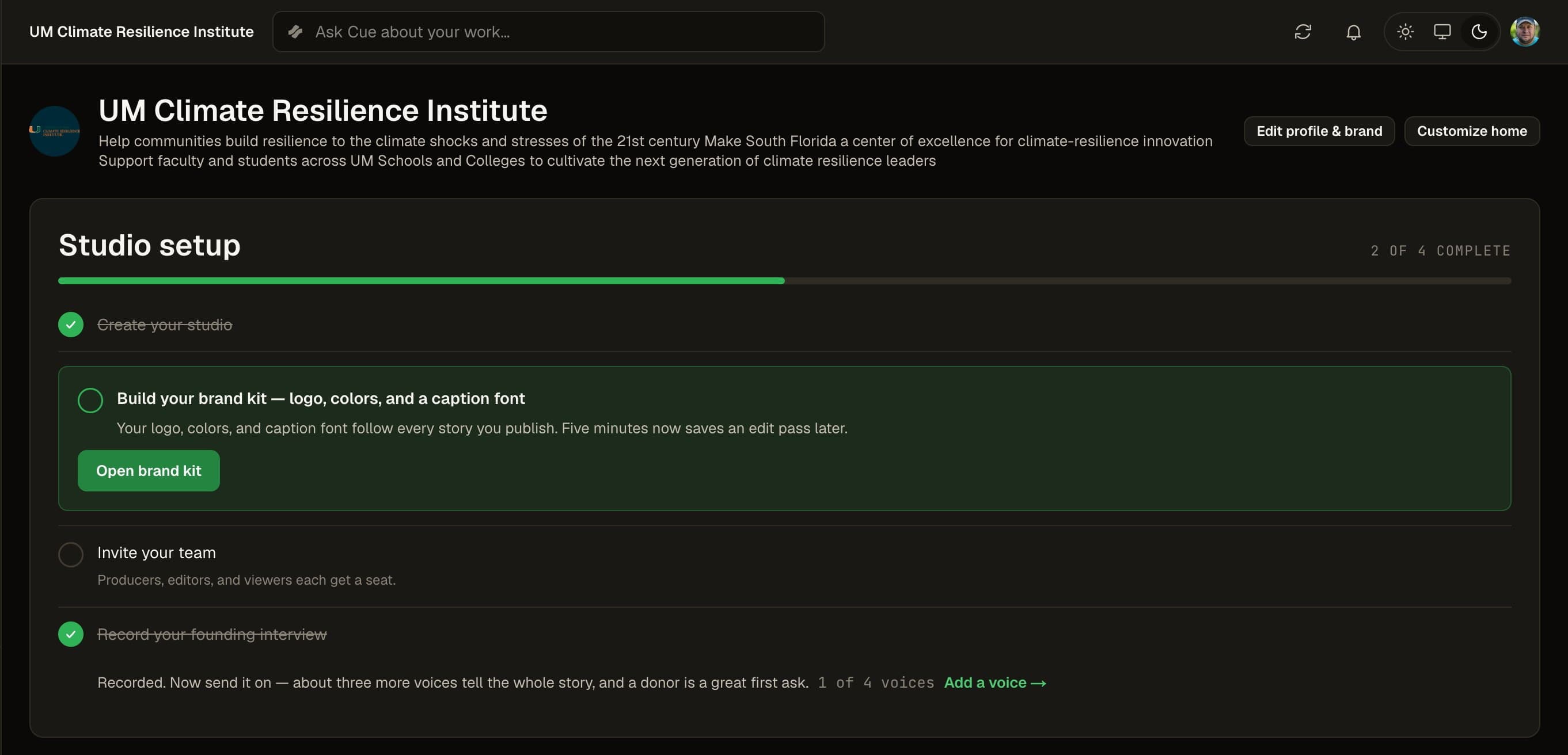Screen dimensions: 1568x755
Task: Click the 2 OF 4 COMPLETE label
Action: 1440,251
